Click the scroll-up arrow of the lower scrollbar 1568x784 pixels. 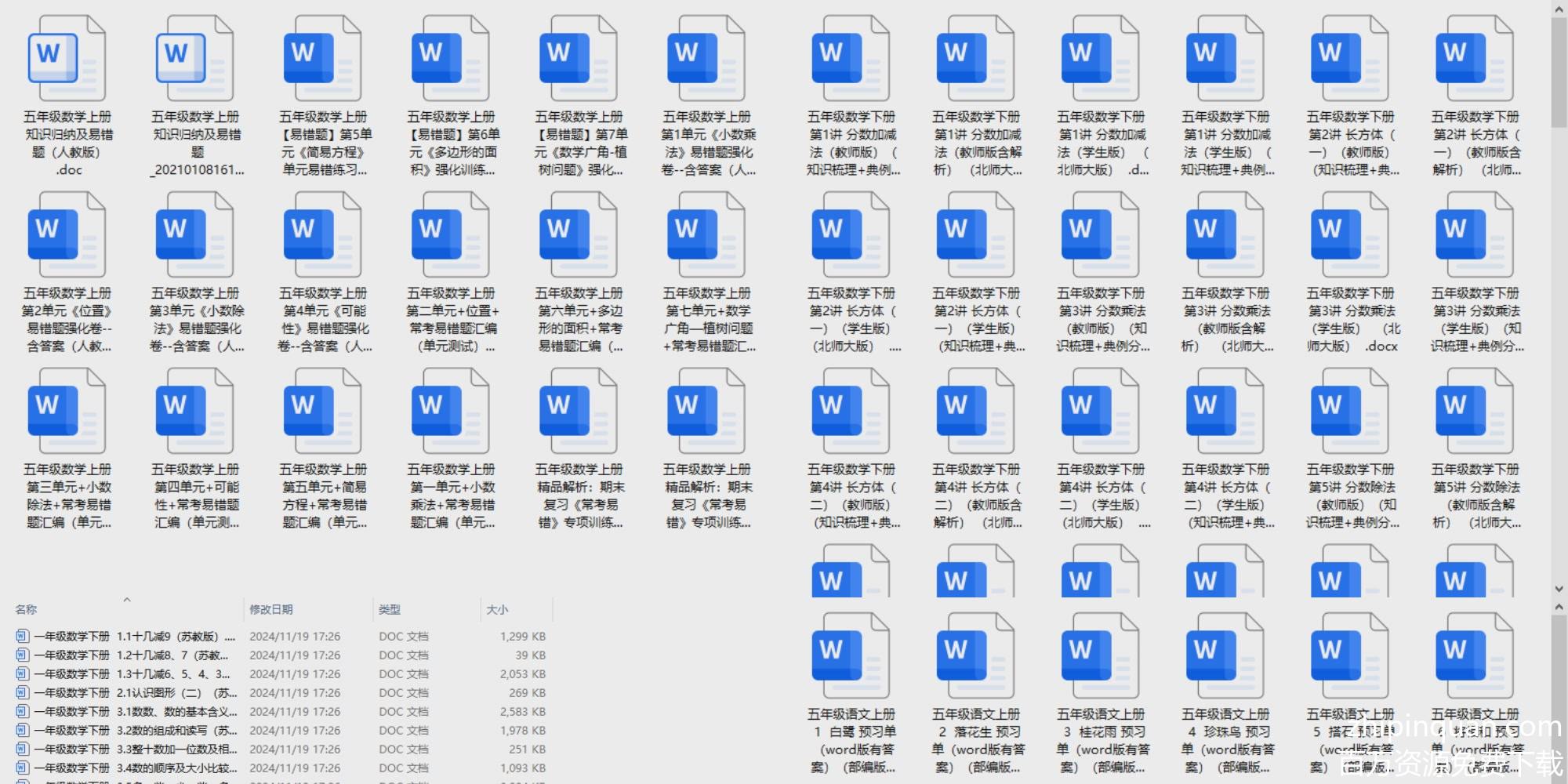pos(1559,608)
